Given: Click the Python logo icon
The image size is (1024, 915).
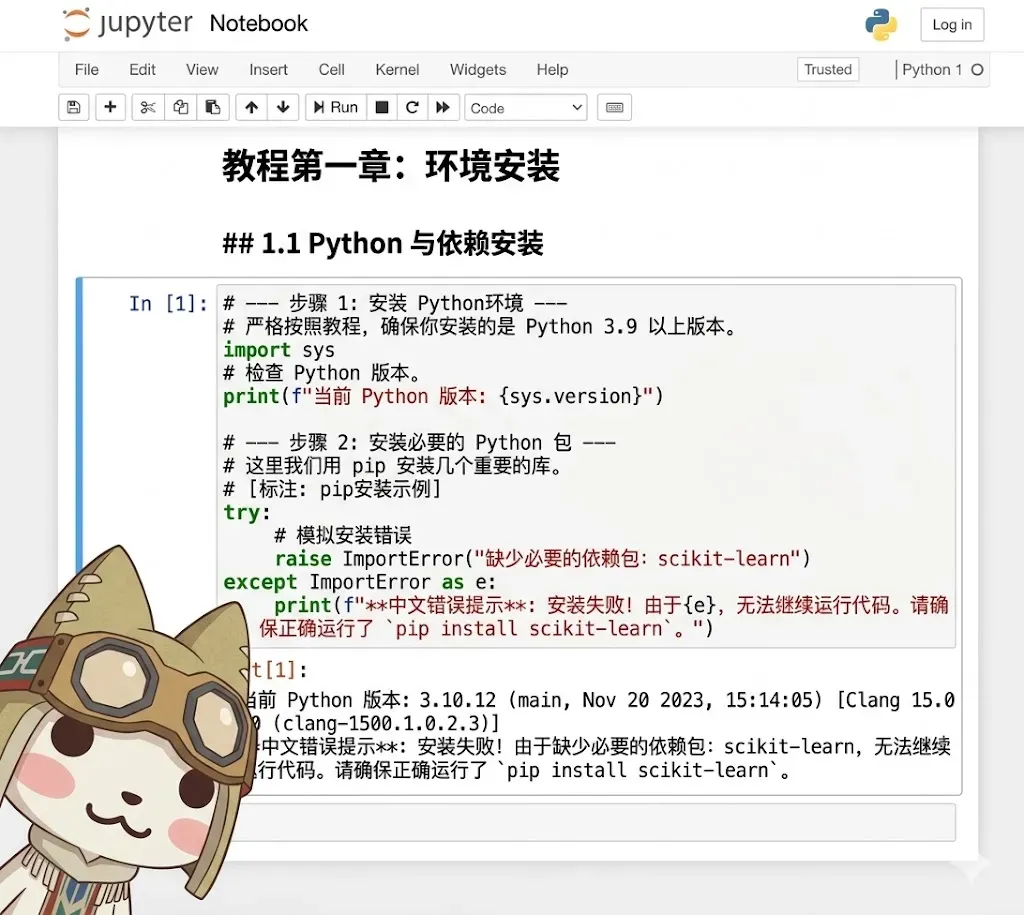Looking at the screenshot, I should pyautogui.click(x=881, y=25).
